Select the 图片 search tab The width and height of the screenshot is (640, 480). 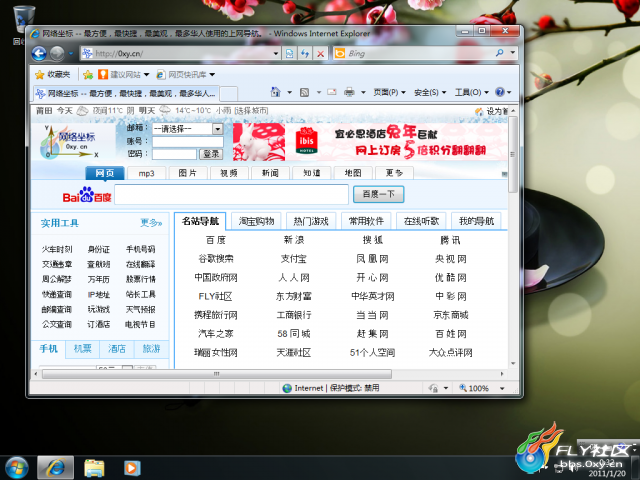coord(188,173)
